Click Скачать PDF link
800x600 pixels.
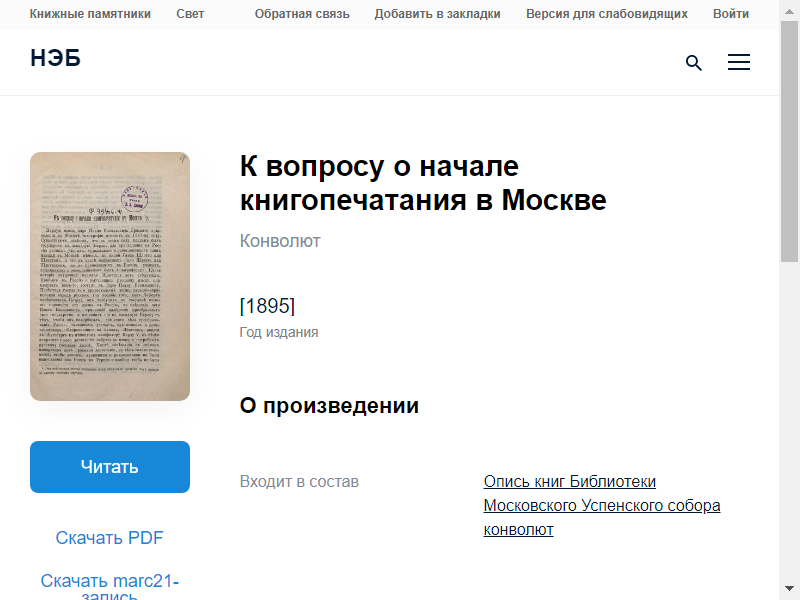(x=109, y=538)
